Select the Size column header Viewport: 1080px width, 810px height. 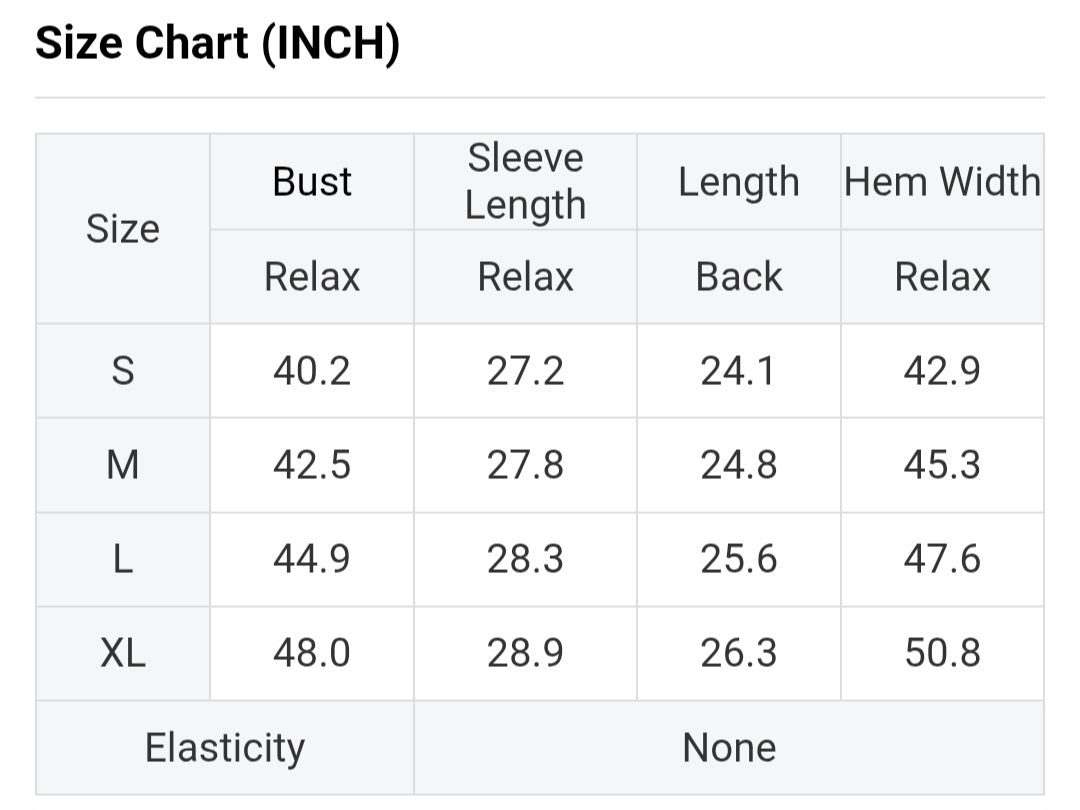(122, 229)
